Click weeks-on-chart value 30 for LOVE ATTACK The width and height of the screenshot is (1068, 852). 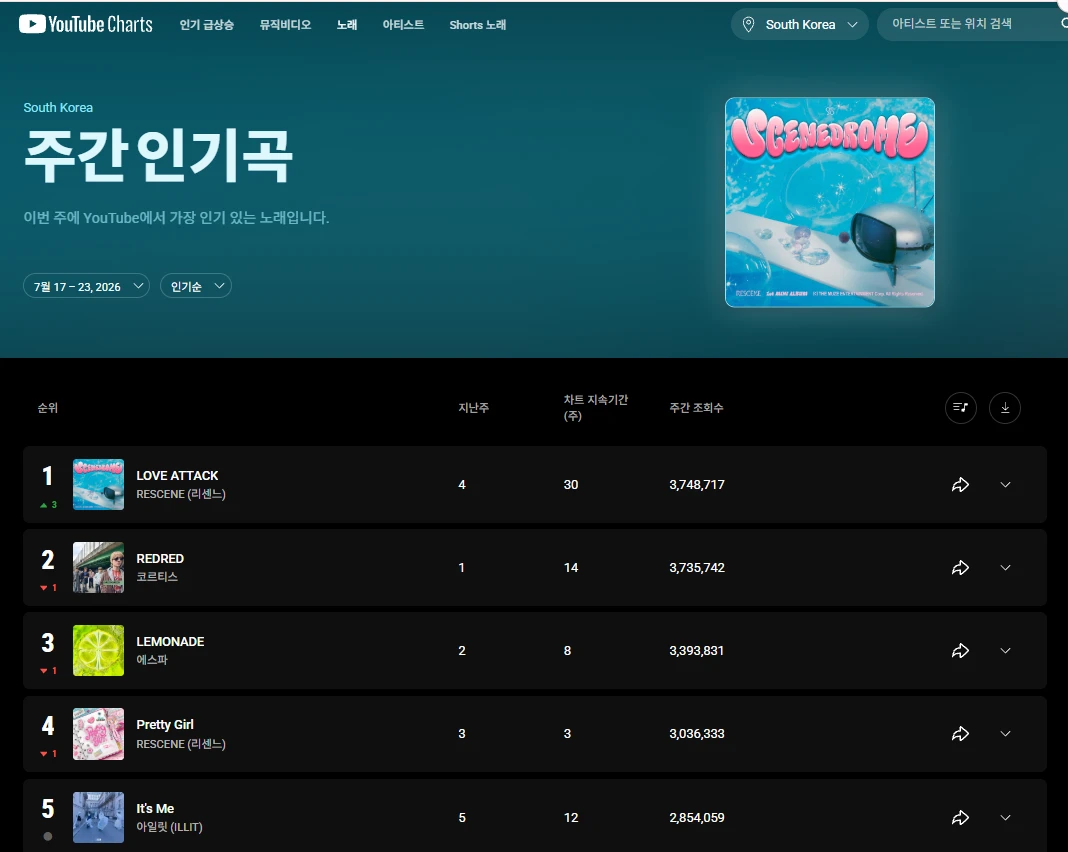[571, 484]
